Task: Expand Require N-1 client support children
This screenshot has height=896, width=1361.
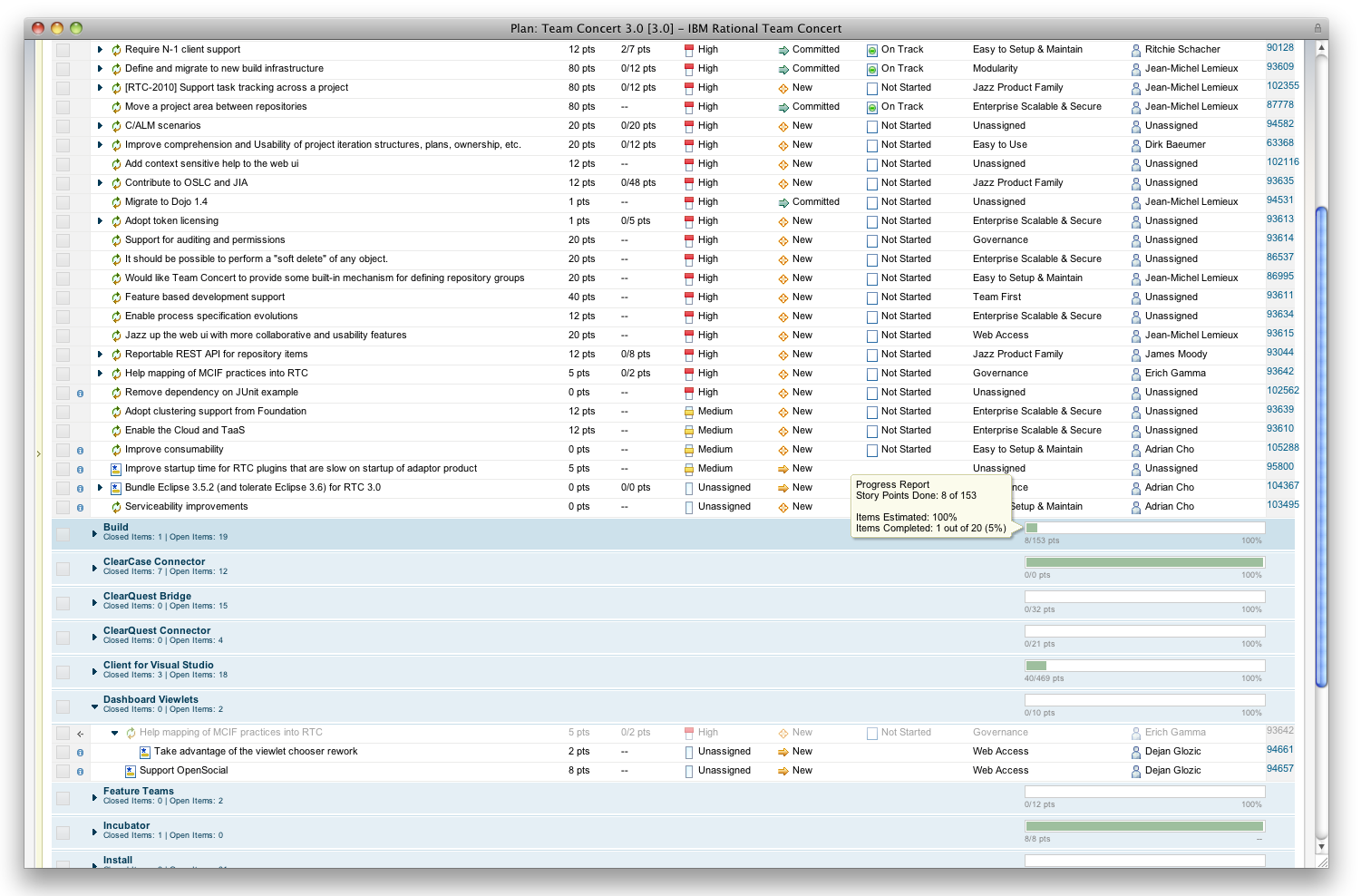Action: pyautogui.click(x=100, y=50)
